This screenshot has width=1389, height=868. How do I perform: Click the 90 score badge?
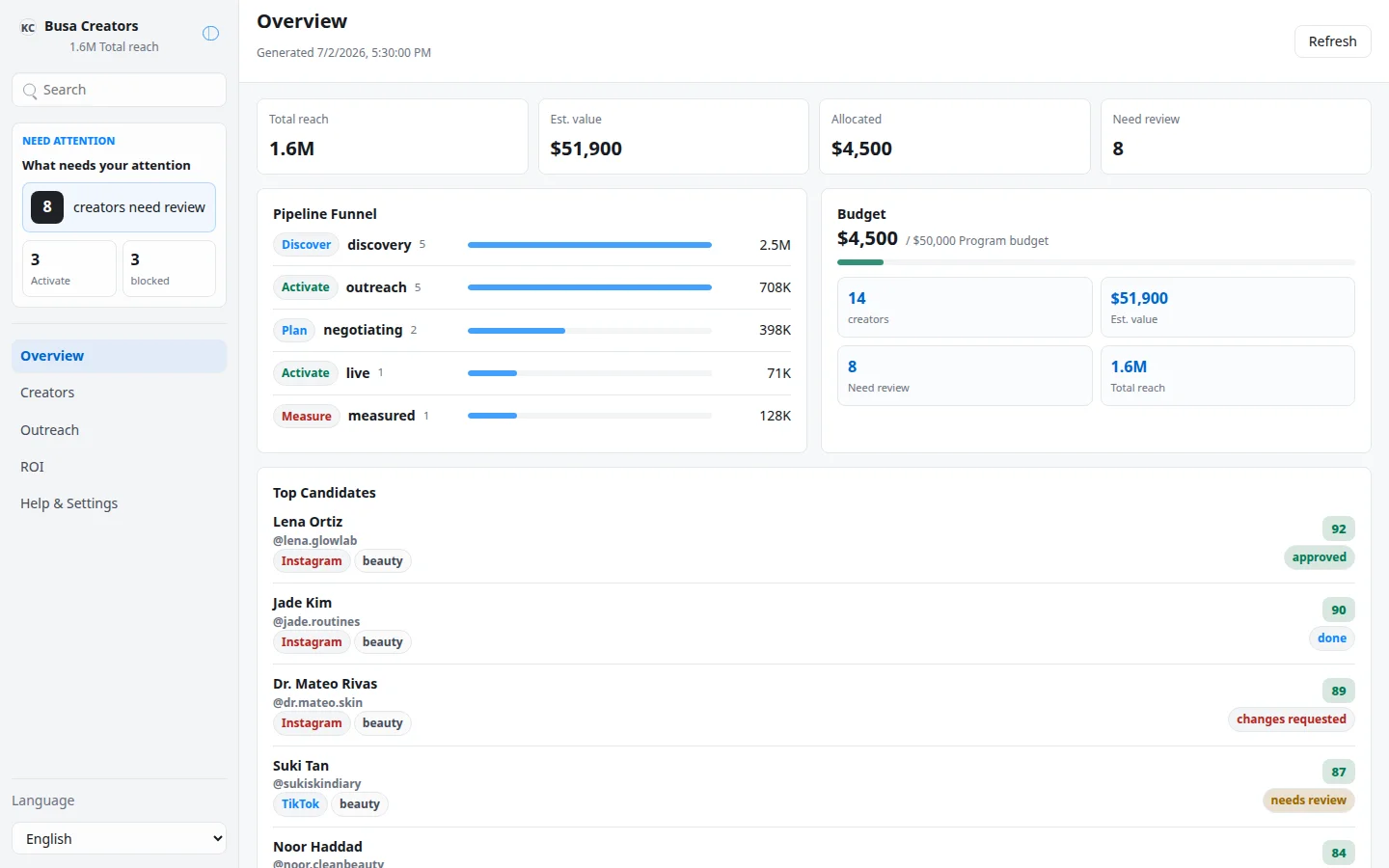1339,610
